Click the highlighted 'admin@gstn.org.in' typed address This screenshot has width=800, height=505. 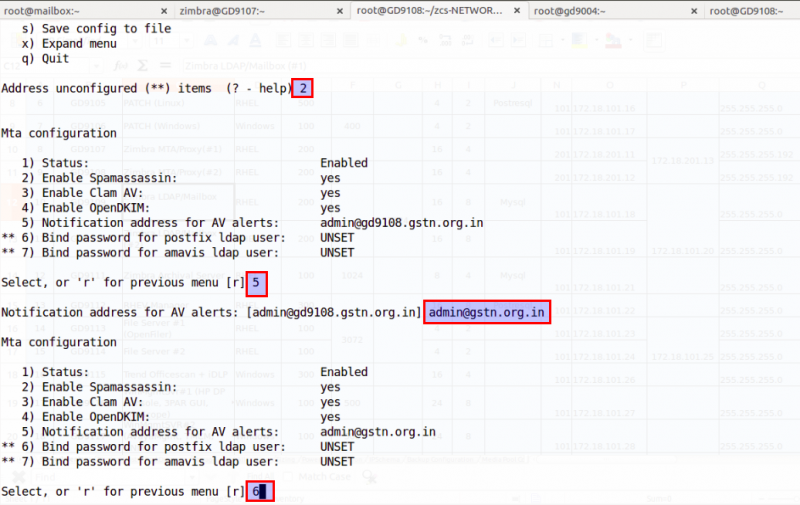point(487,312)
